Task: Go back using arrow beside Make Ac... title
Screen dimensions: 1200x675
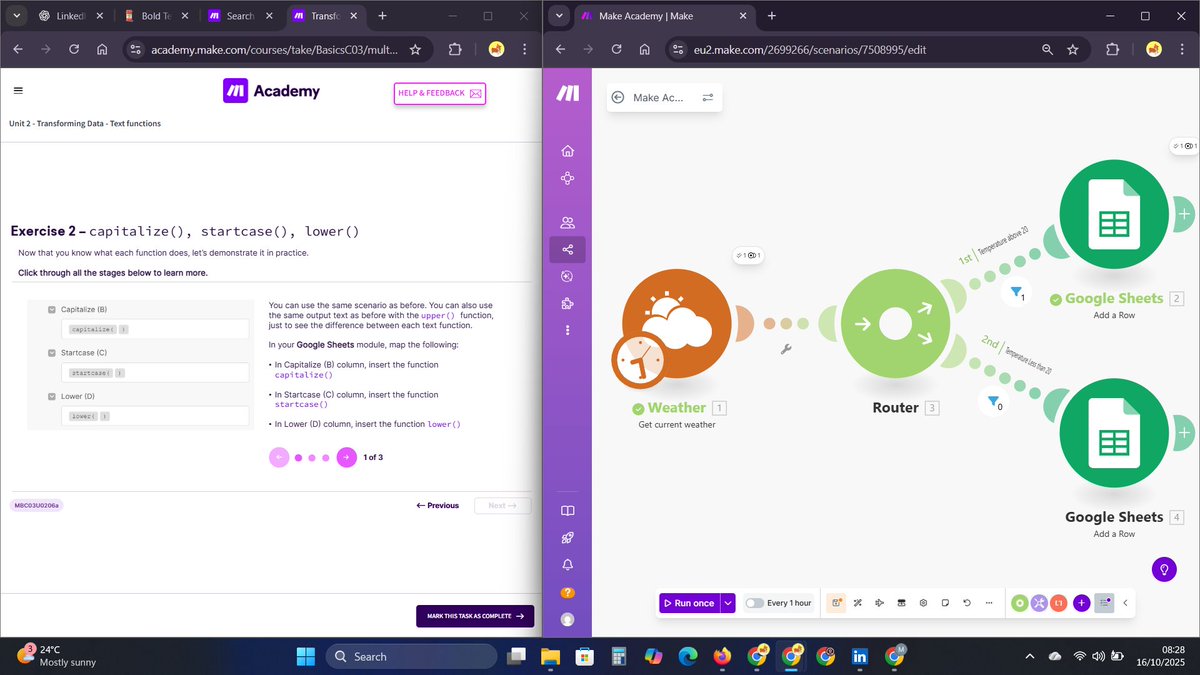Action: (618, 97)
